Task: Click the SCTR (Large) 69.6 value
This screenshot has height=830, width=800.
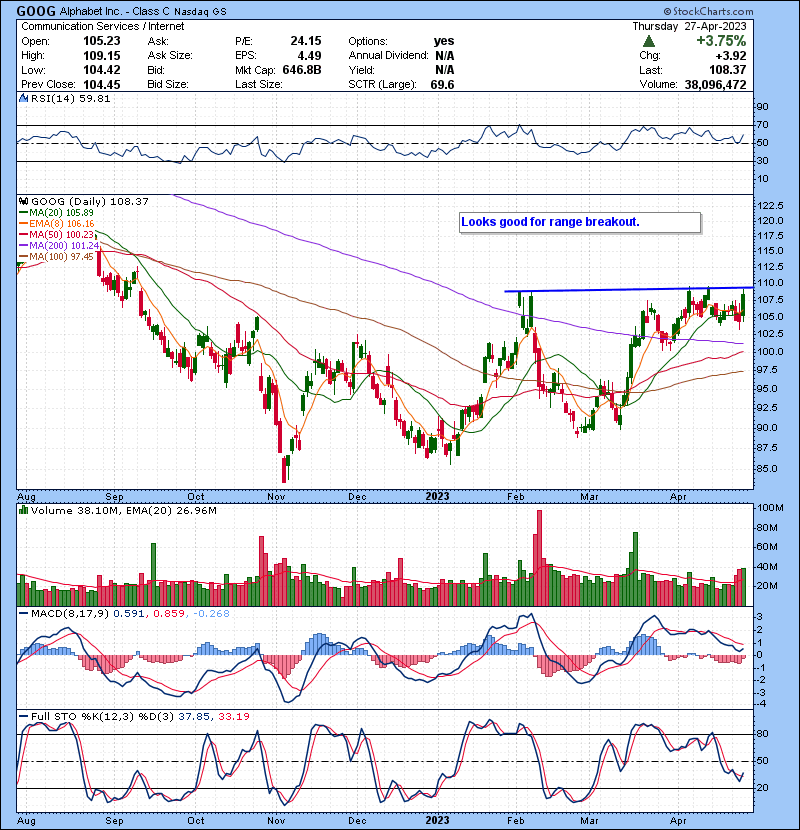Action: (x=442, y=85)
